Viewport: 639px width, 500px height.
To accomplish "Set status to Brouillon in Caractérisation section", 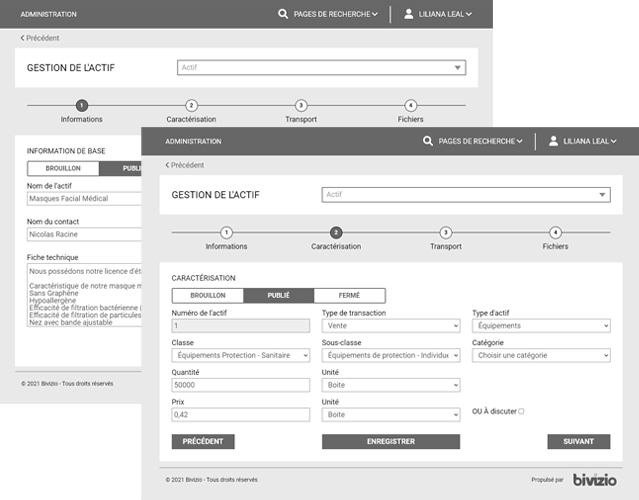I will pyautogui.click(x=208, y=296).
